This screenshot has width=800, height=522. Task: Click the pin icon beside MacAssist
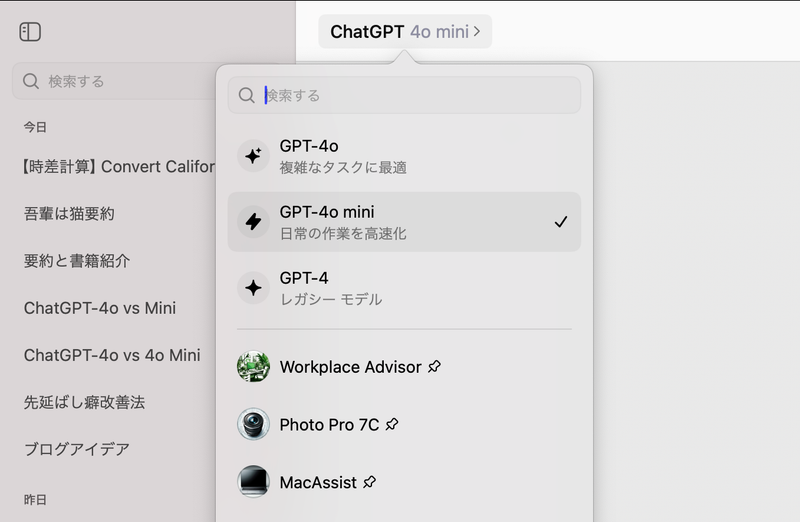369,482
